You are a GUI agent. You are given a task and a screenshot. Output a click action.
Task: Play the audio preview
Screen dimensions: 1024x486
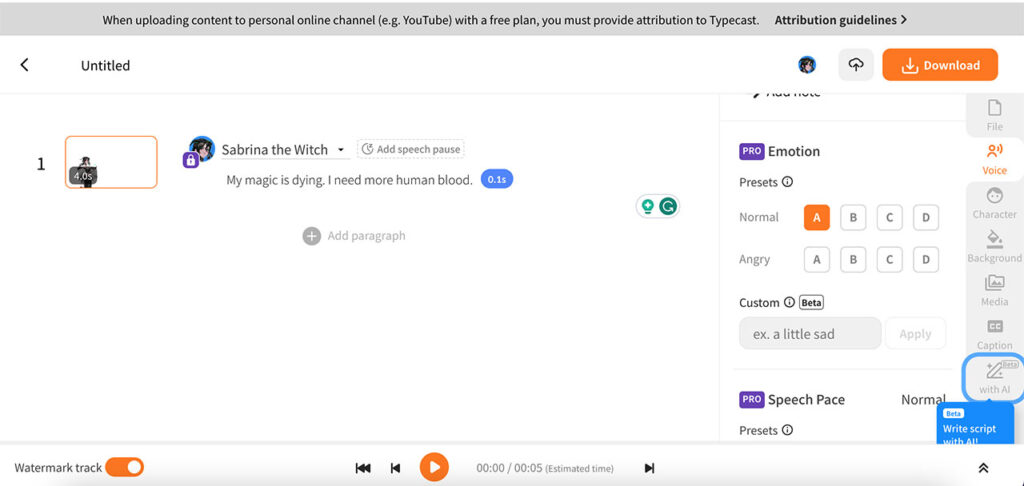coord(434,467)
